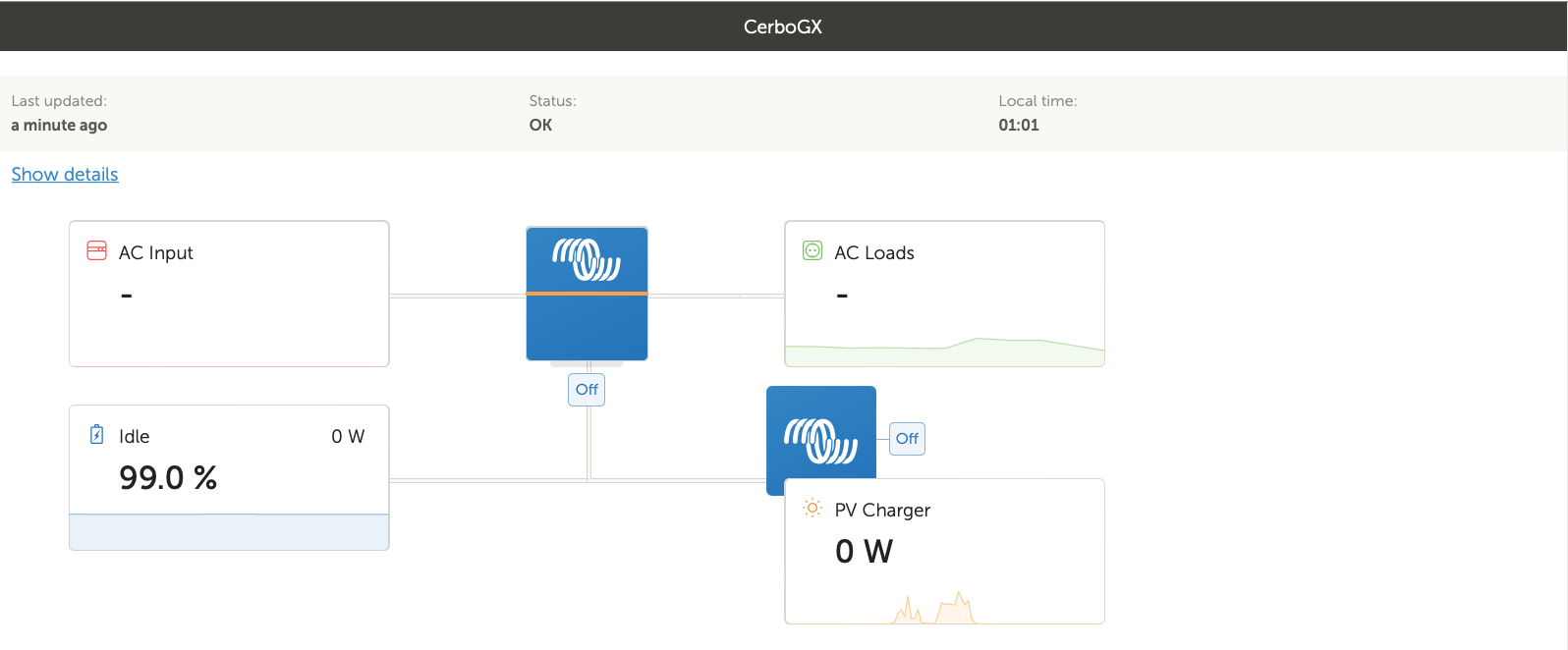Open the AC Input label
Image resolution: width=1568 pixels, height=650 pixels.
[156, 253]
